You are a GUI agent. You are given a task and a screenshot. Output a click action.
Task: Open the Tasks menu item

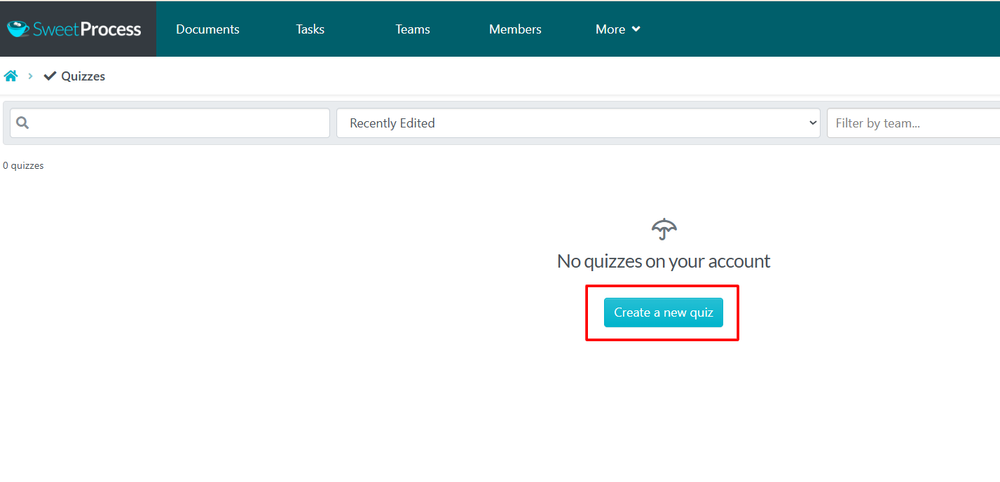pyautogui.click(x=310, y=29)
